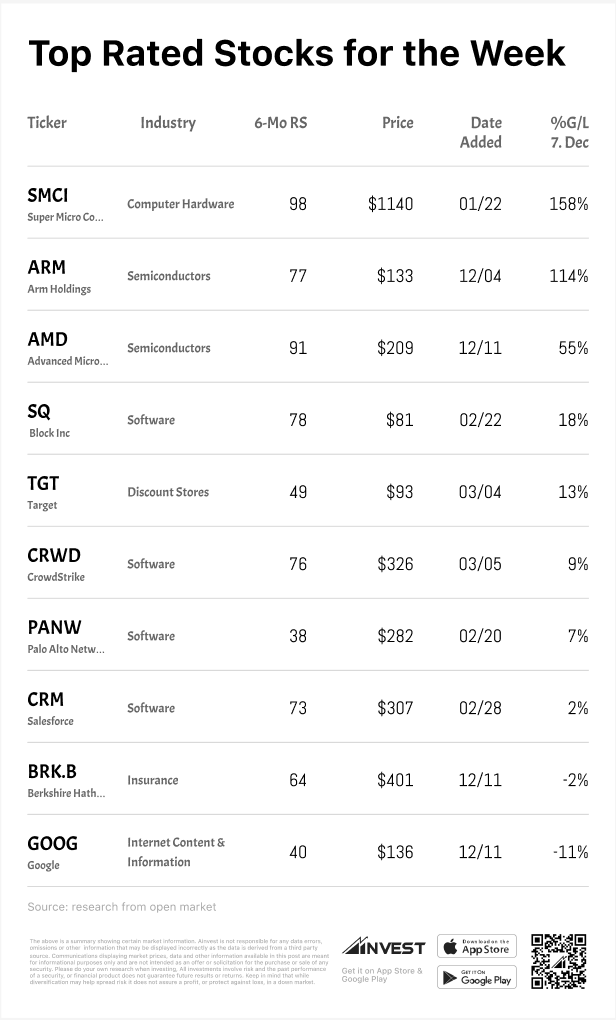The image size is (616, 1020).
Task: Select the SQ Block Inc ticker
Action: pyautogui.click(x=39, y=411)
